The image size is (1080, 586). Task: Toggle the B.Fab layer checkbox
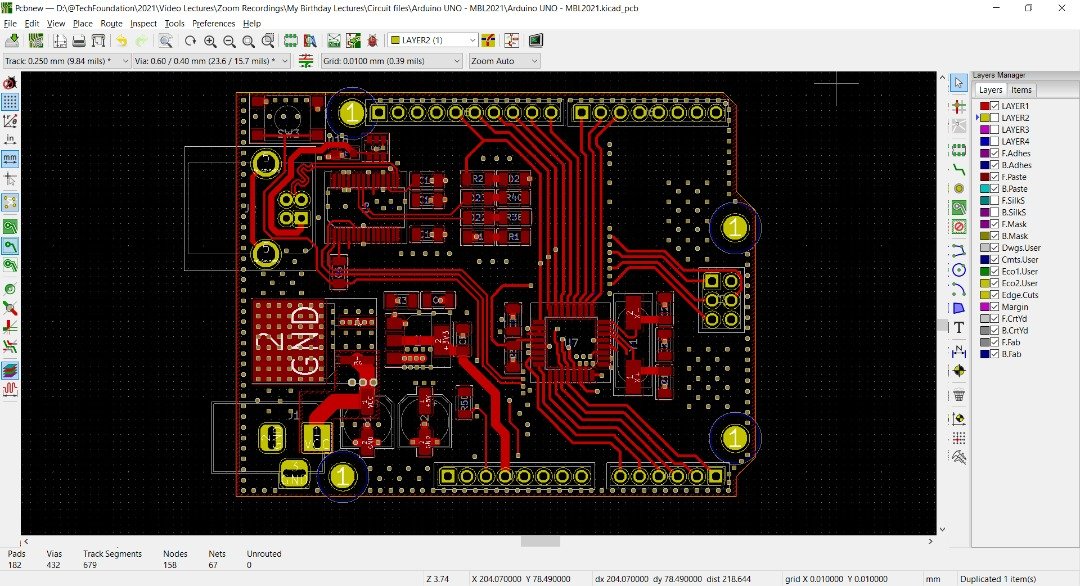[995, 354]
